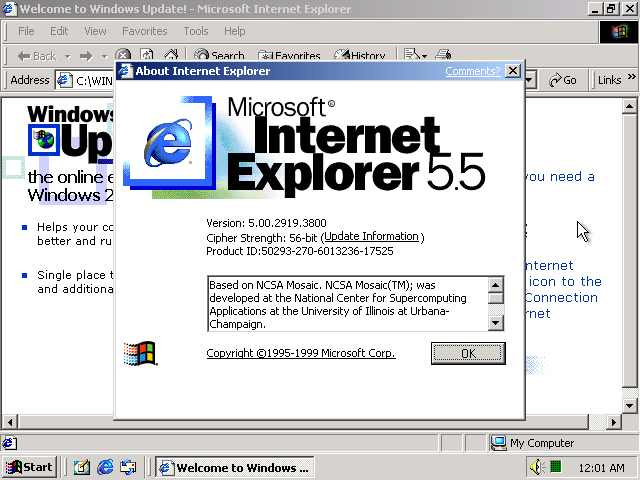Click the History toolbar button
The width and height of the screenshot is (640, 480).
tap(360, 55)
